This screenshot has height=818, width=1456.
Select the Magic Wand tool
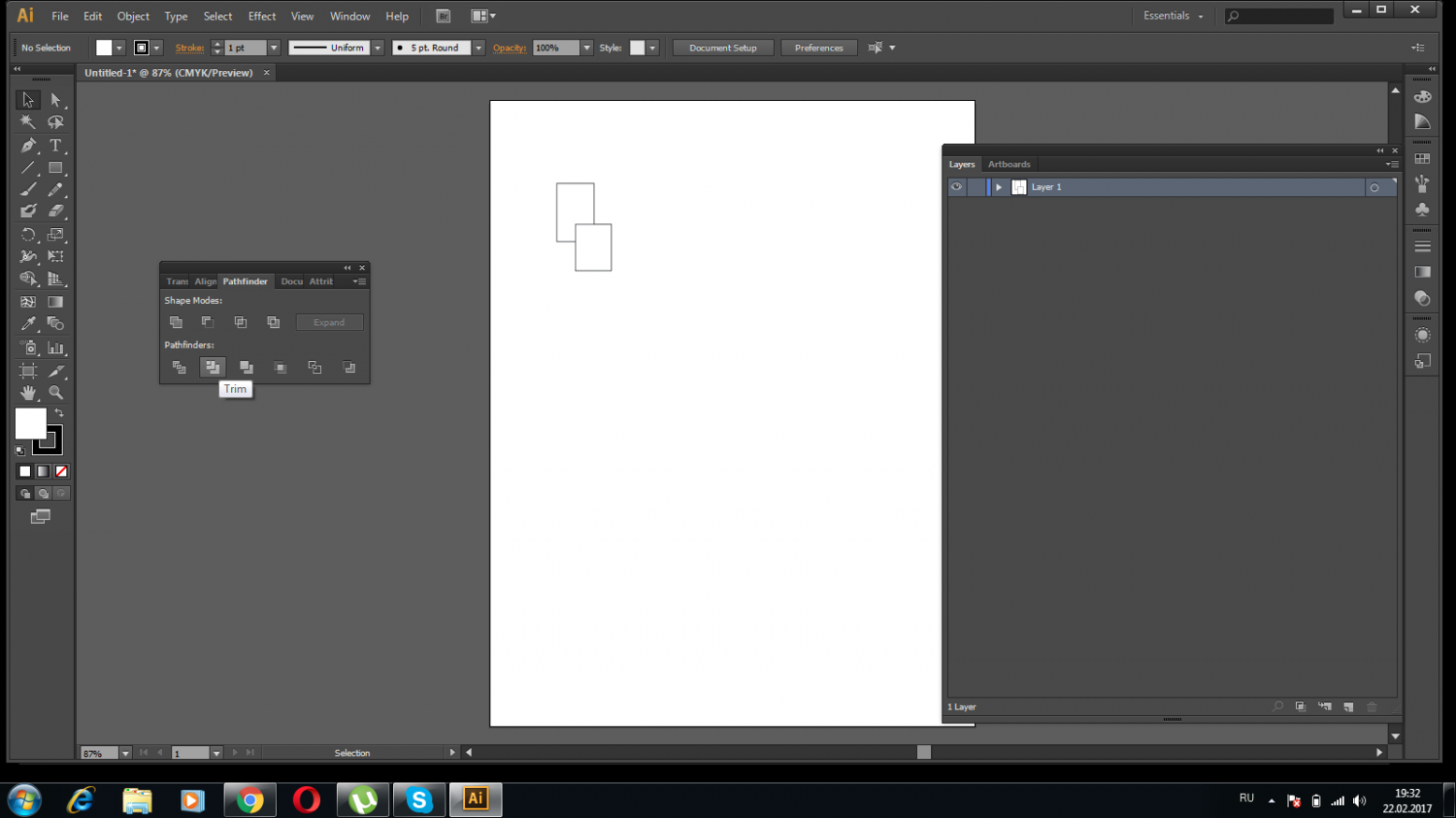[28, 122]
